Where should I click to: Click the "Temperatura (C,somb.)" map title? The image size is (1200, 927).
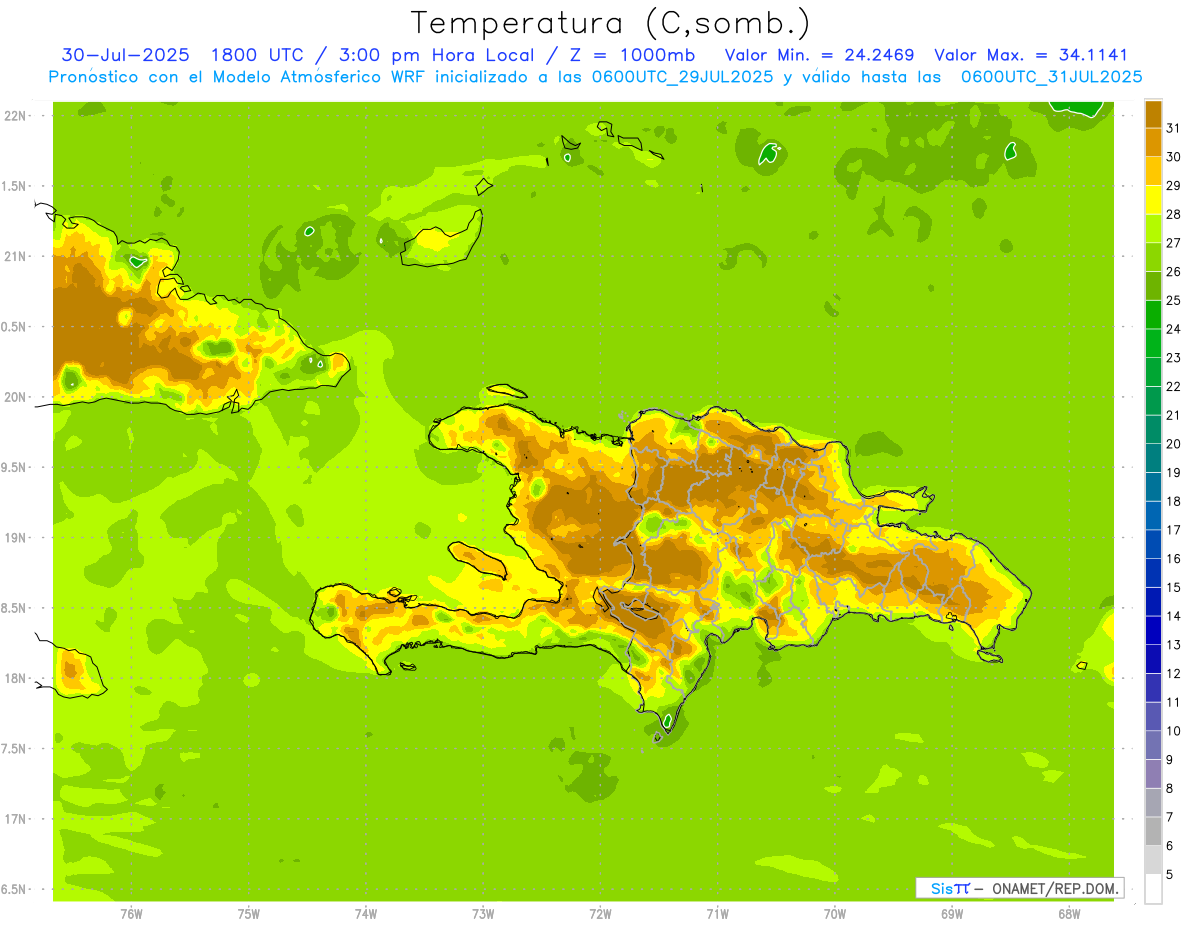pos(610,23)
